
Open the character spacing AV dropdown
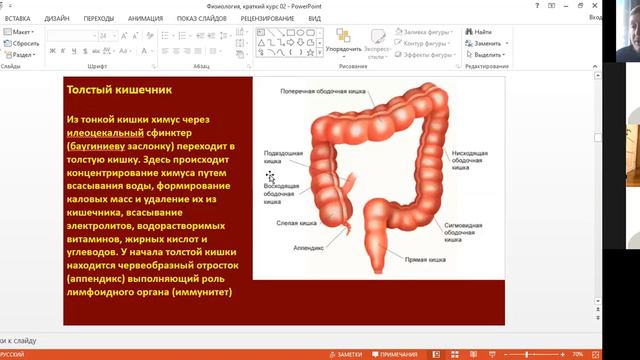(109, 51)
